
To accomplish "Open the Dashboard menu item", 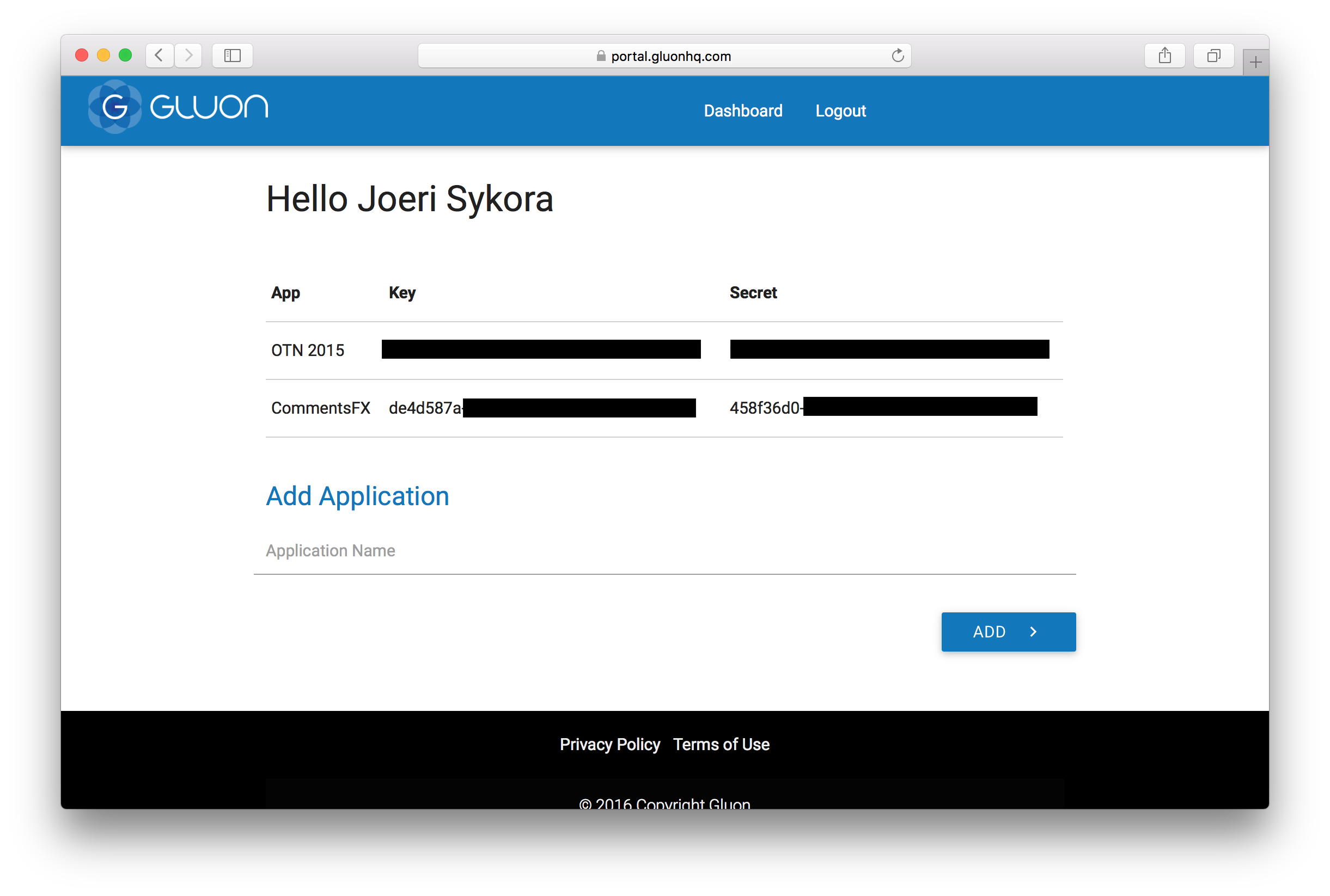I will [x=743, y=111].
